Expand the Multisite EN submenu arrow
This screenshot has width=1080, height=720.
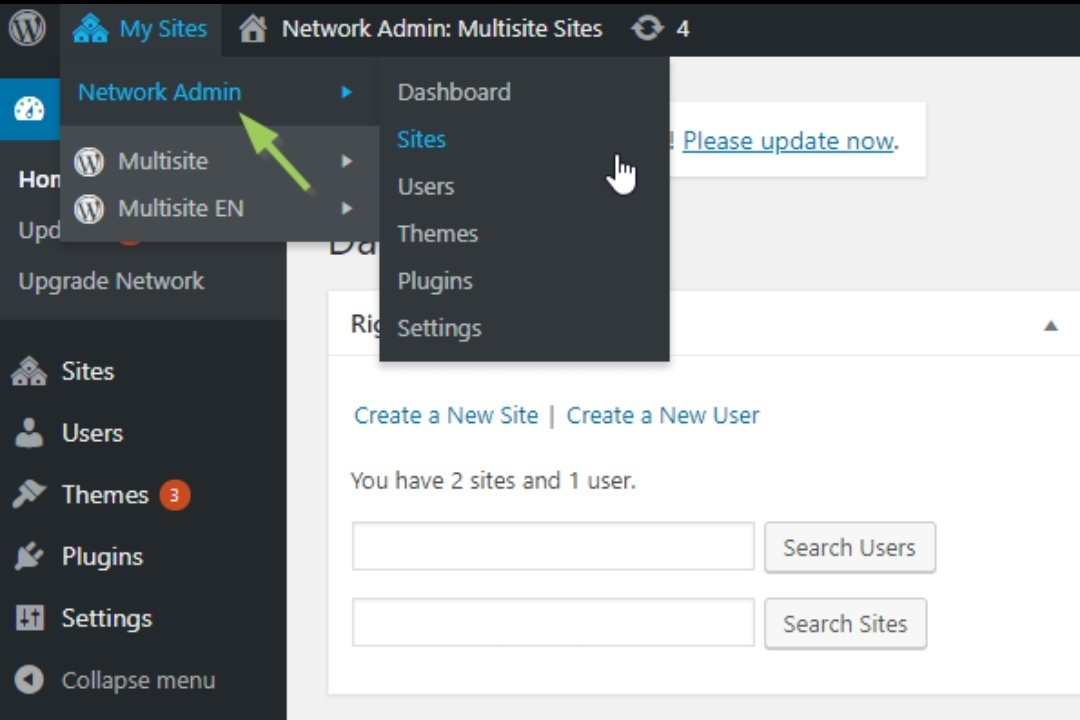346,209
